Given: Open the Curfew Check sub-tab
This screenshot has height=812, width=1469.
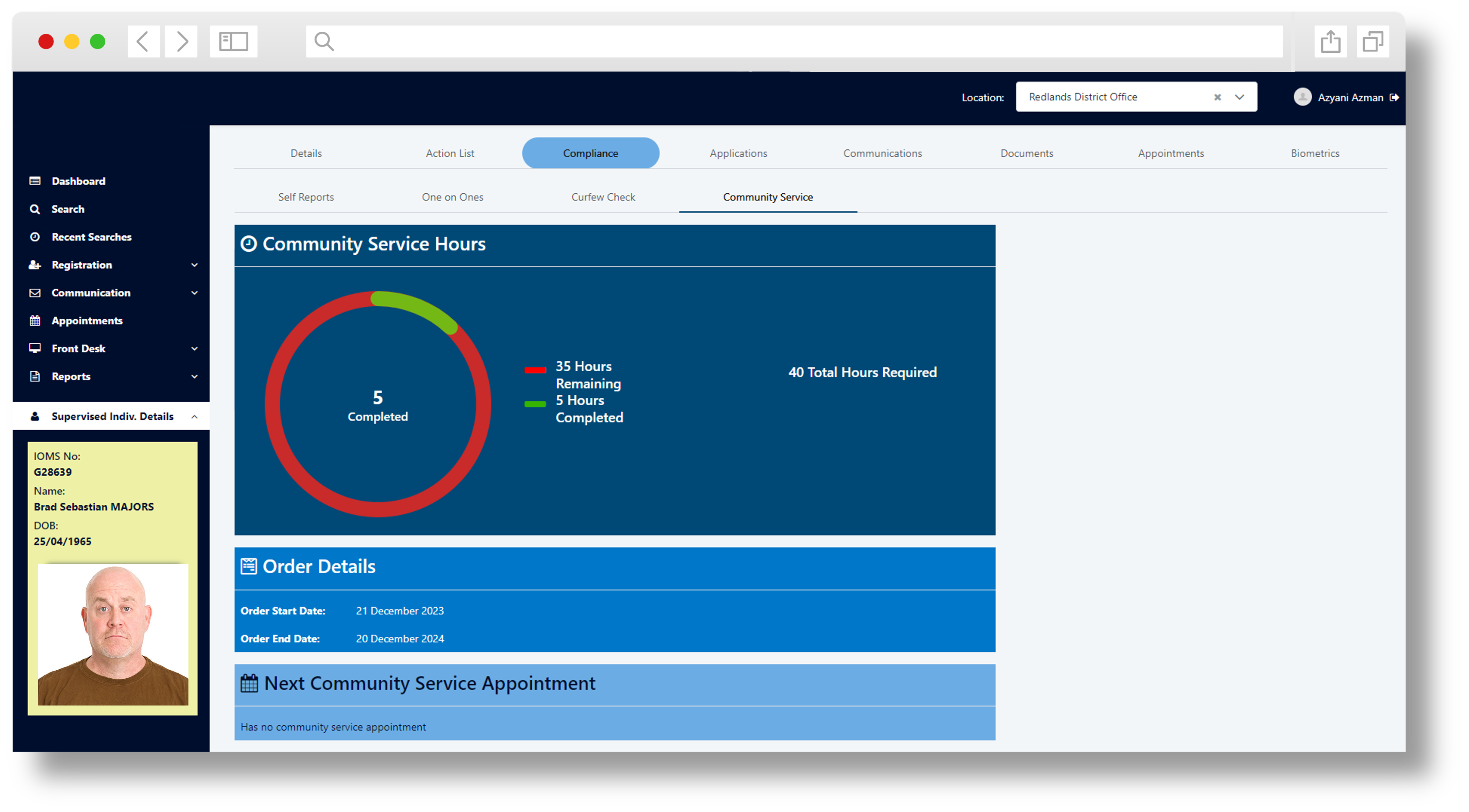Looking at the screenshot, I should click(603, 197).
